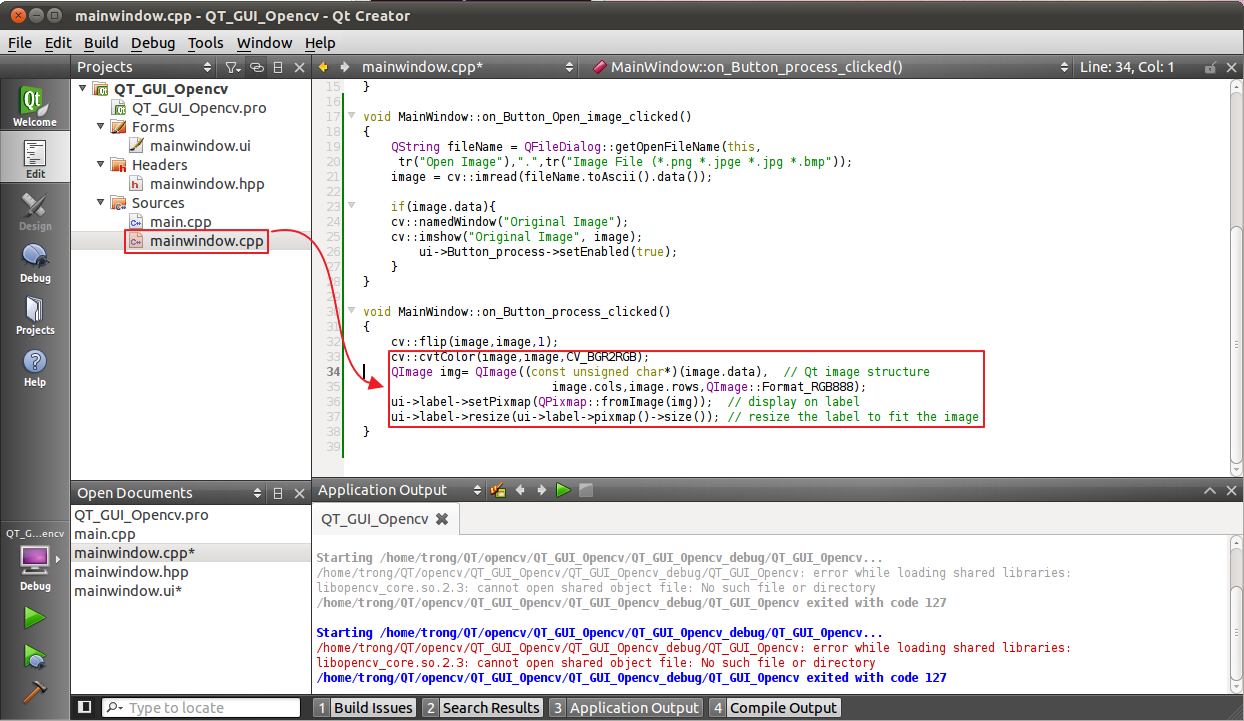Stop the running application with the square icon

coord(585,490)
